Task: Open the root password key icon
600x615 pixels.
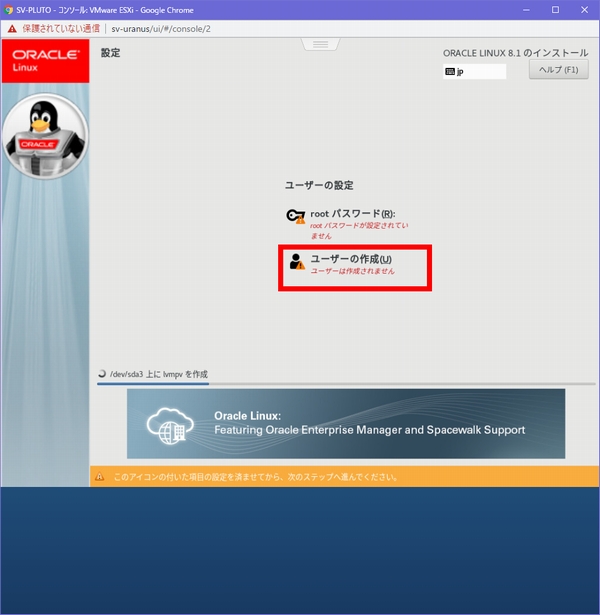Action: [x=295, y=216]
